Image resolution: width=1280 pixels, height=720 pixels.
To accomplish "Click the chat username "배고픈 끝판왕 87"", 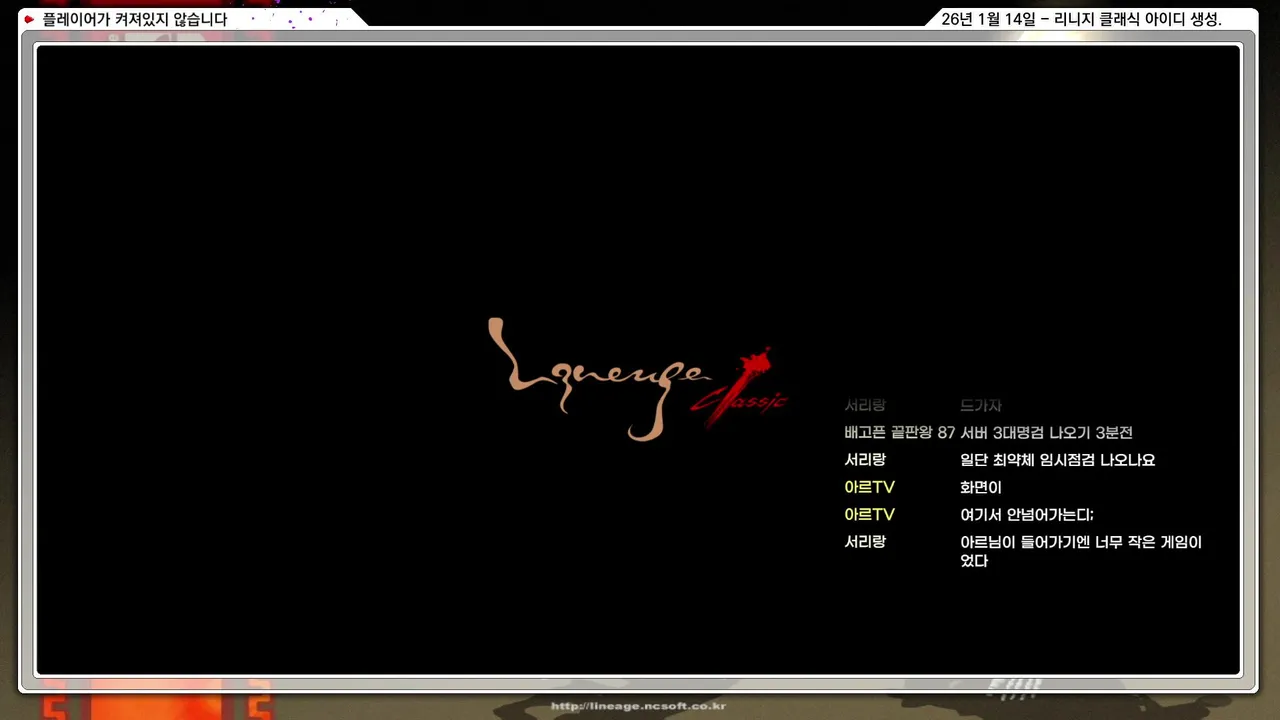I will point(899,433).
